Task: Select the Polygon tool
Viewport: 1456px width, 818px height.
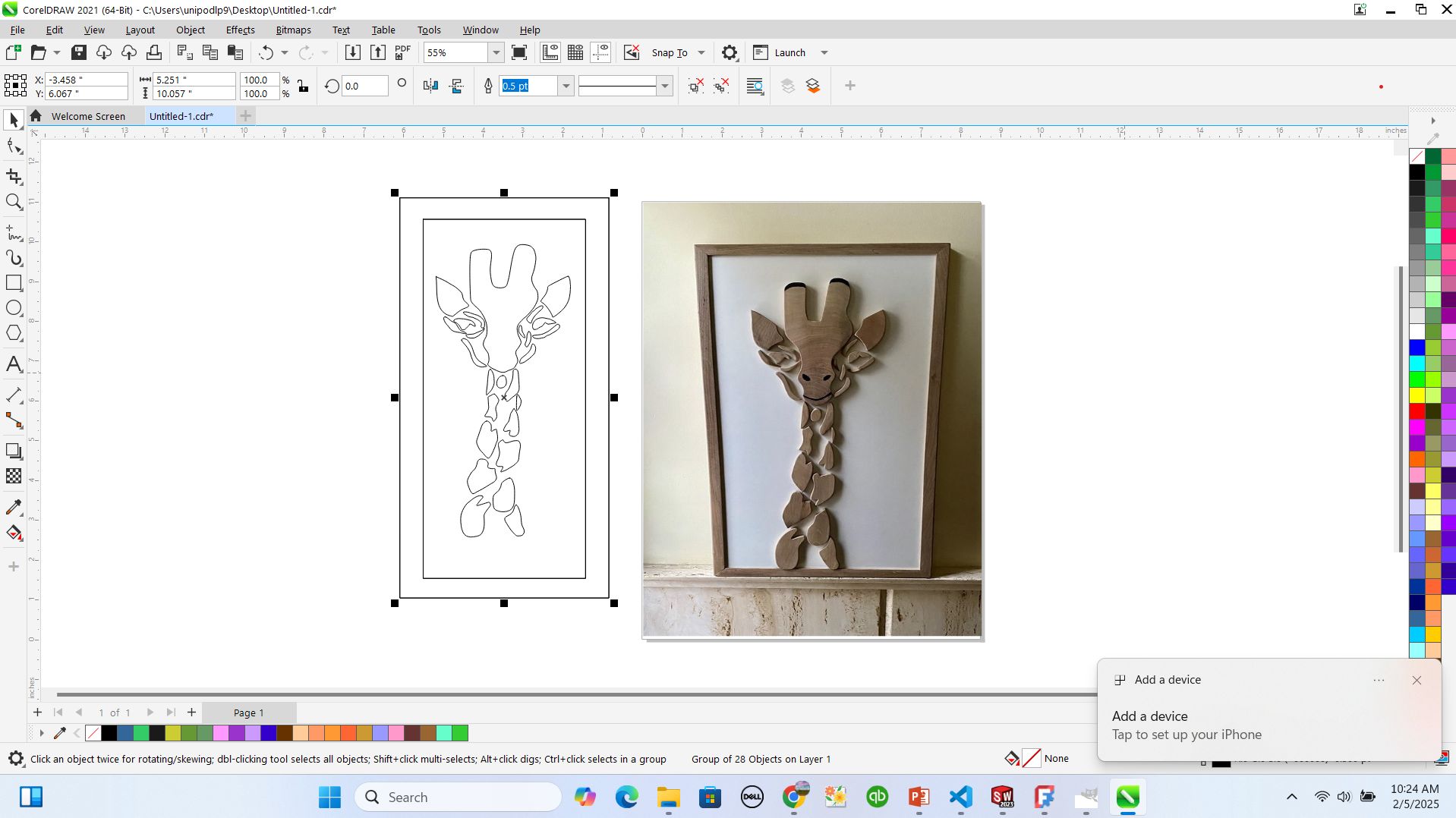Action: 14,333
